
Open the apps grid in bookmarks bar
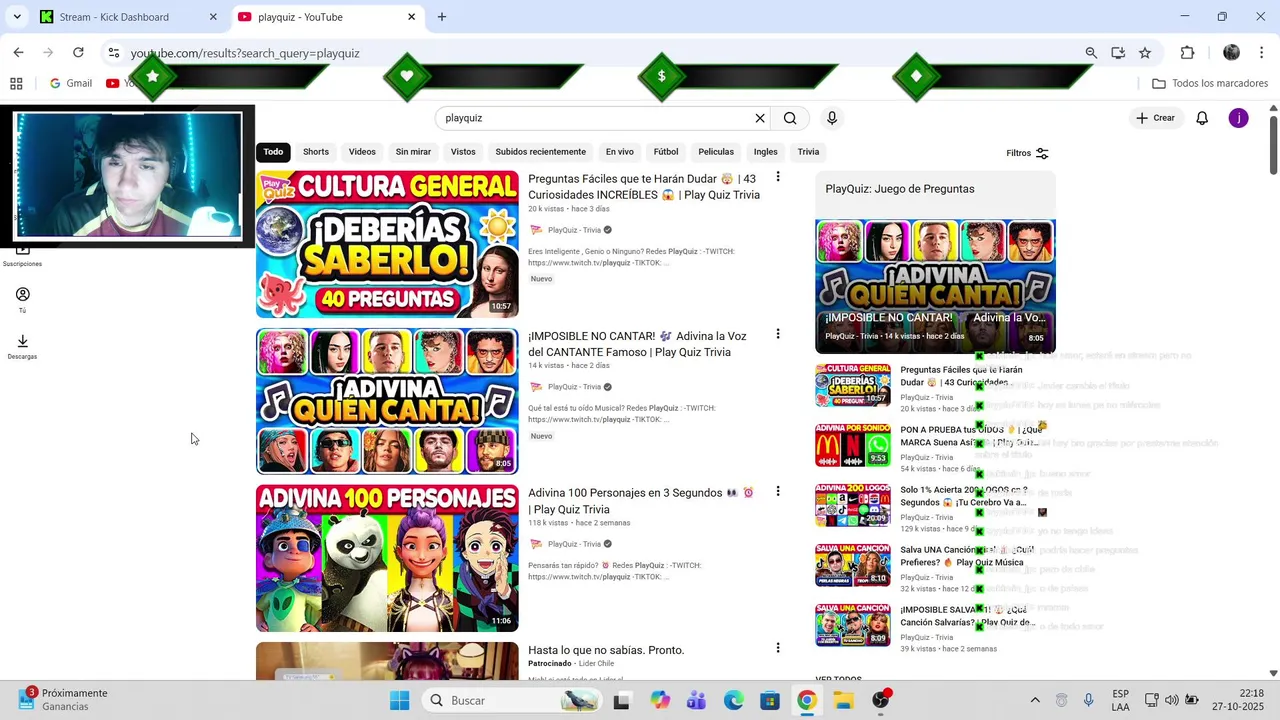tap(16, 84)
